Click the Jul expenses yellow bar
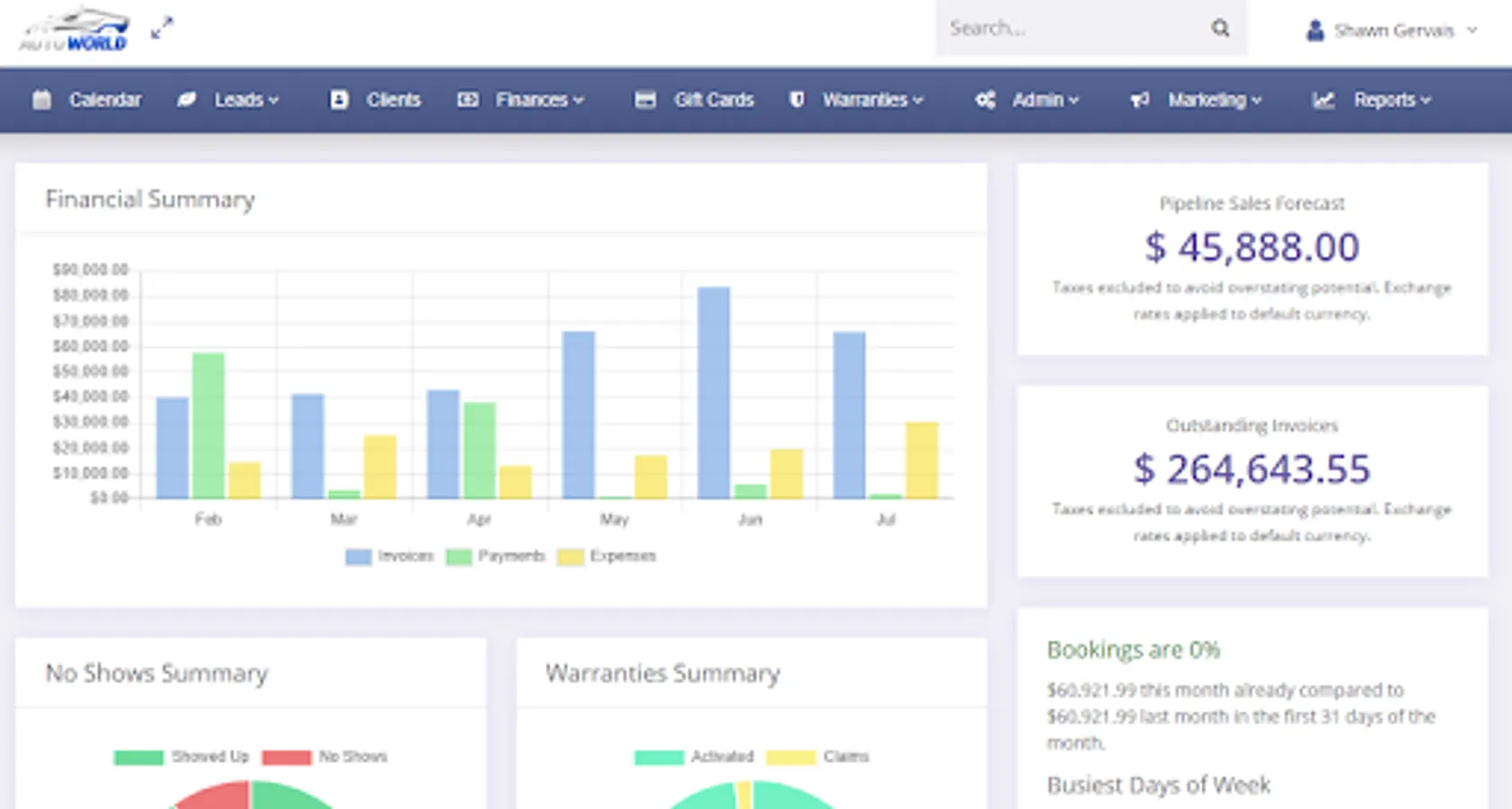This screenshot has height=809, width=1512. 921,460
